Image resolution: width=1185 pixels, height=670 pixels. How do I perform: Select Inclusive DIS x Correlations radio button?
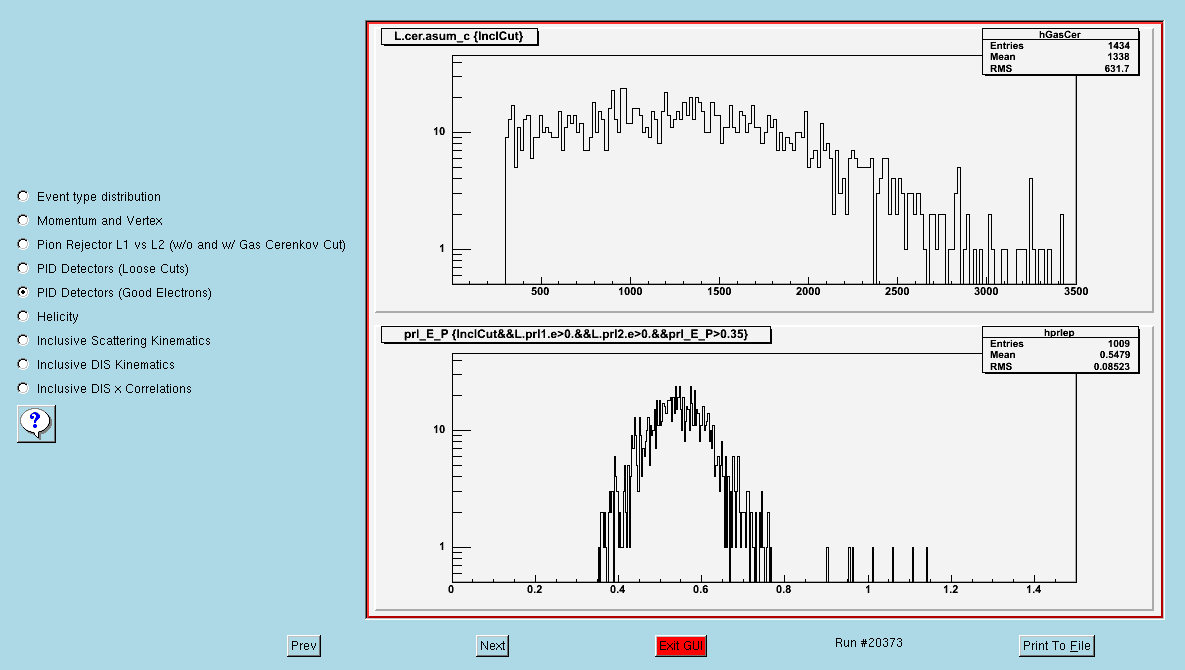point(23,388)
